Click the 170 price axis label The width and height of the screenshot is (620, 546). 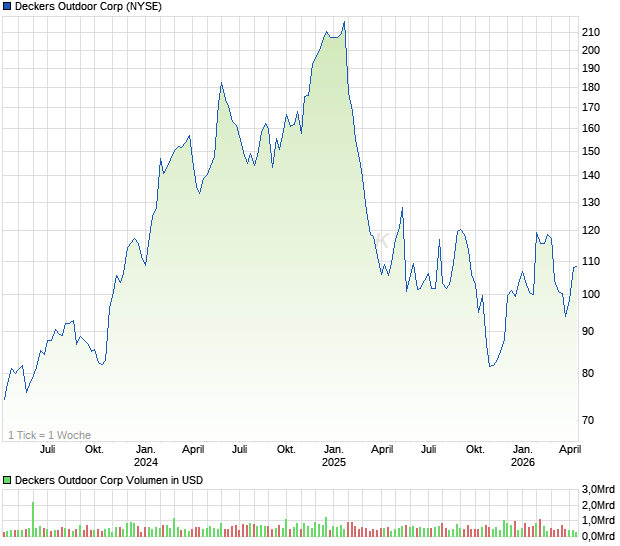coord(591,108)
